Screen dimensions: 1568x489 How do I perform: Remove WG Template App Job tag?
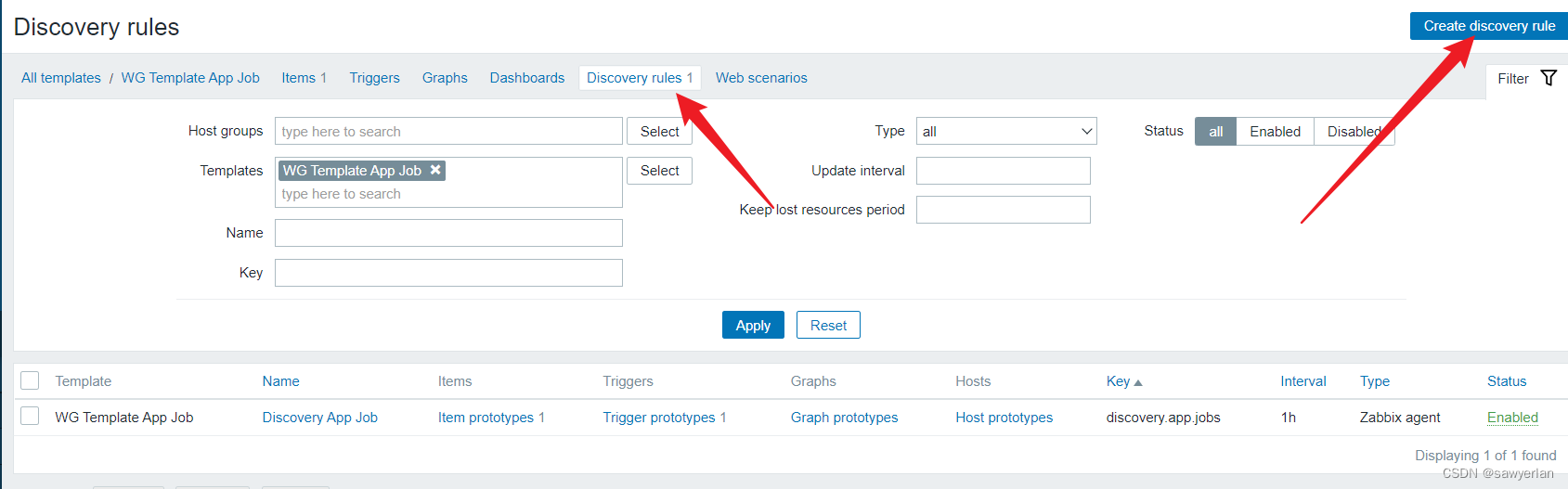[435, 170]
